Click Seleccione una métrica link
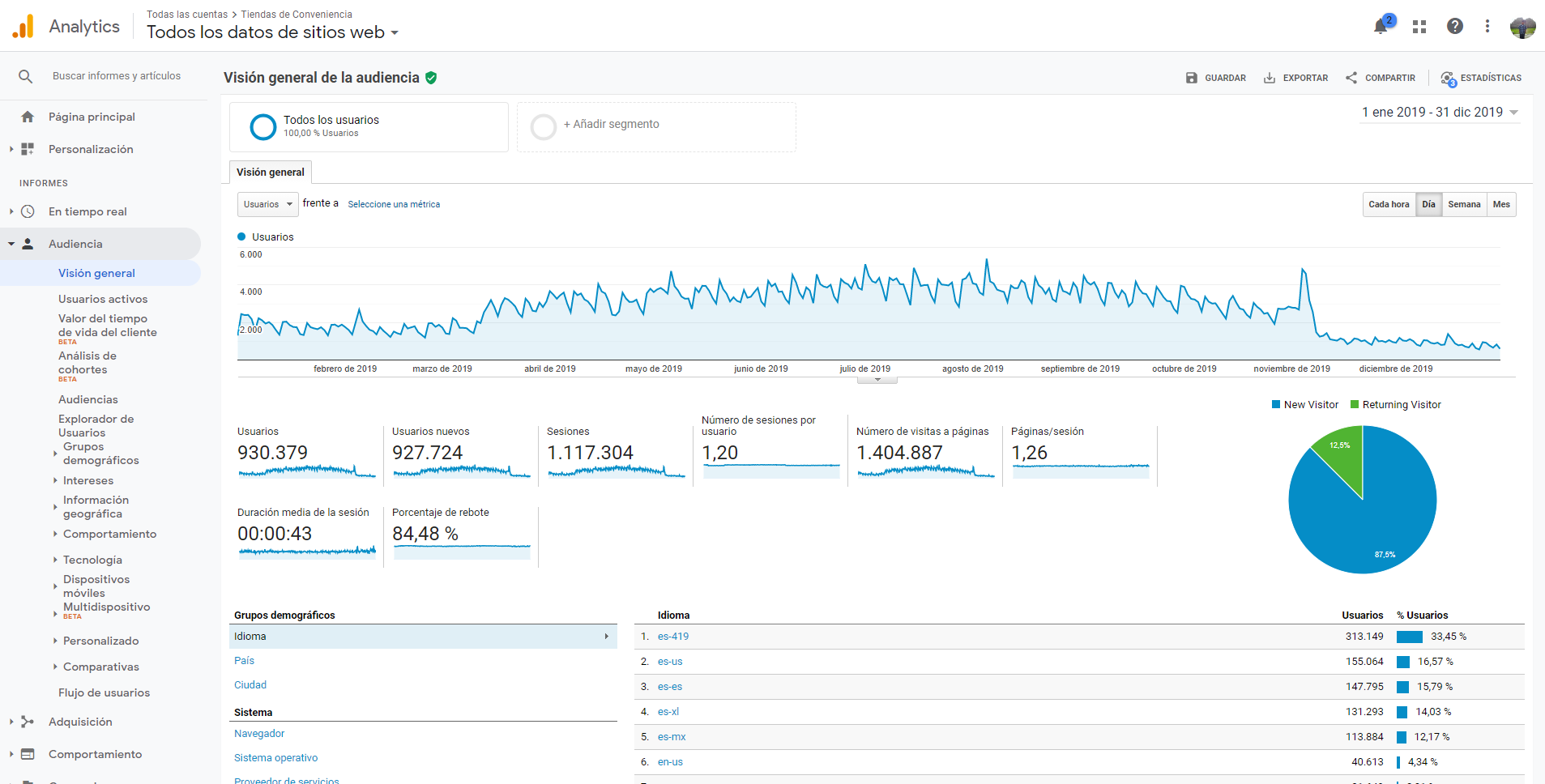 click(394, 204)
